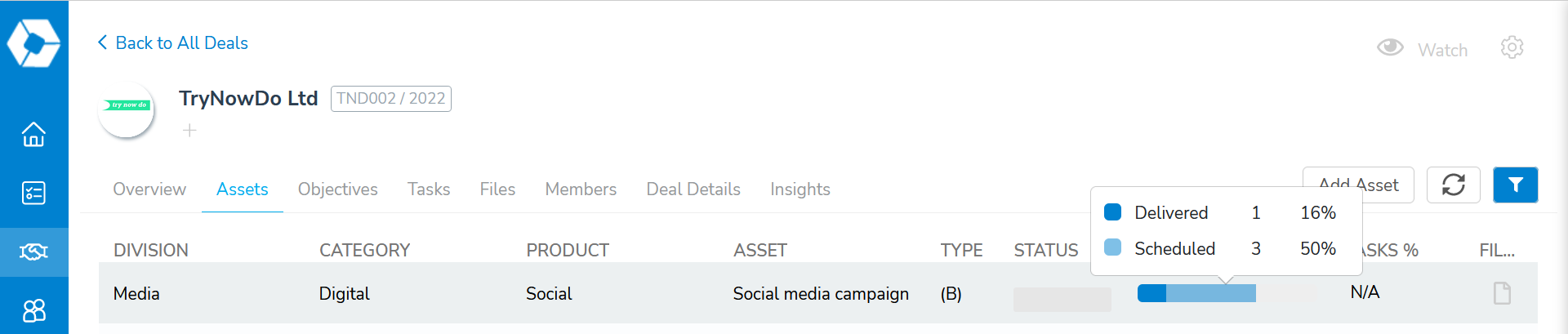The image size is (1568, 334).
Task: Click the plus icon under TryNowDo Ltd
Action: (189, 131)
